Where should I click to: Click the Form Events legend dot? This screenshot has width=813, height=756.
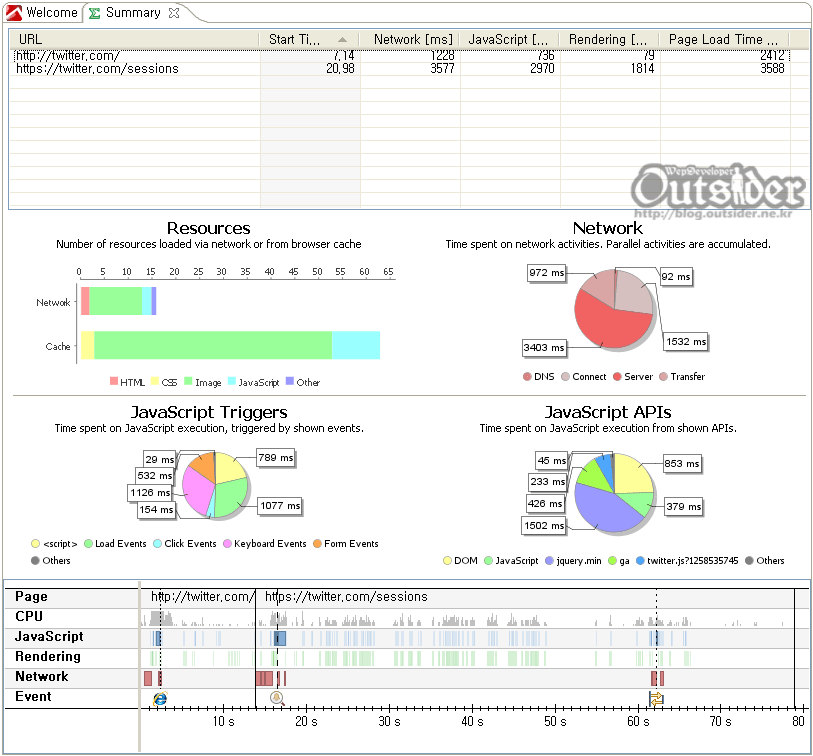pos(317,543)
